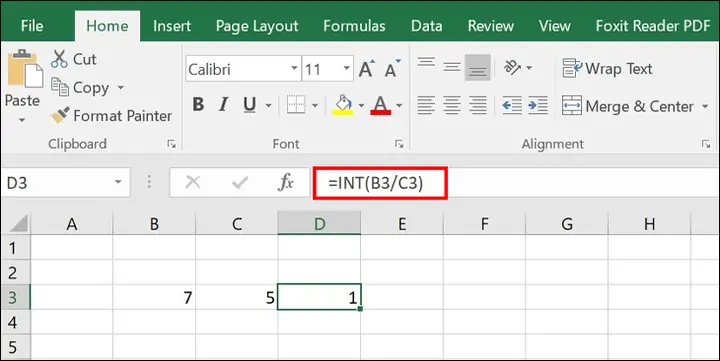Open Borders dropdown arrow
The height and width of the screenshot is (361, 720).
point(315,106)
